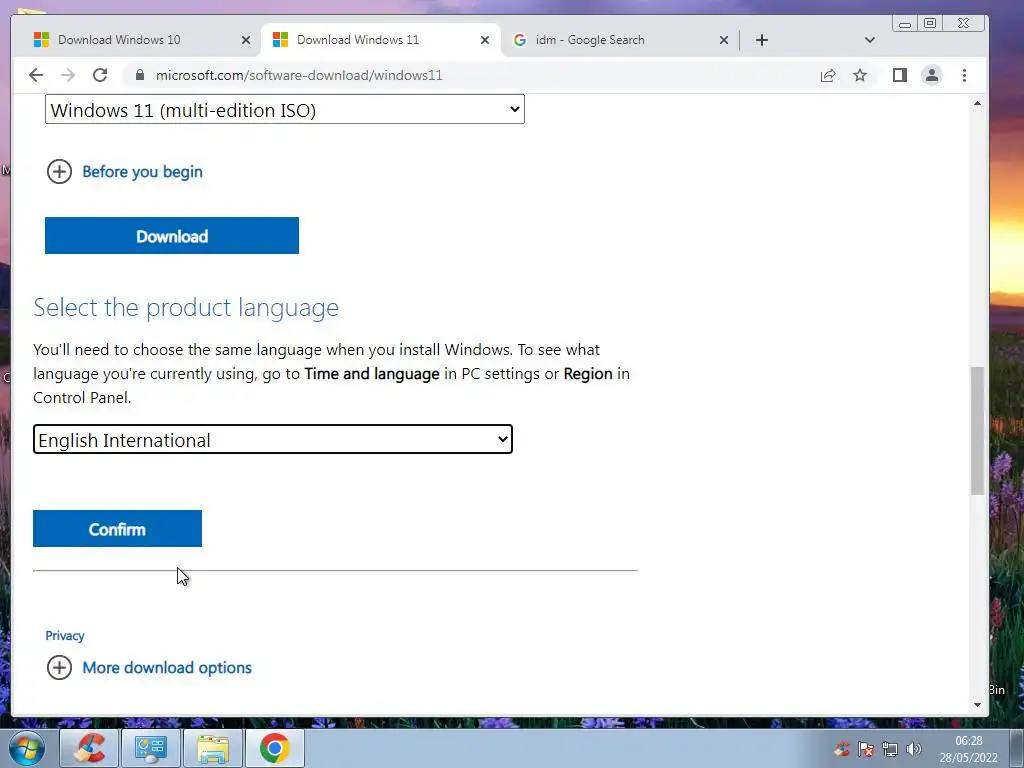The height and width of the screenshot is (768, 1024).
Task: Open Windows 11 multi-edition ISO dropdown
Action: [x=285, y=109]
